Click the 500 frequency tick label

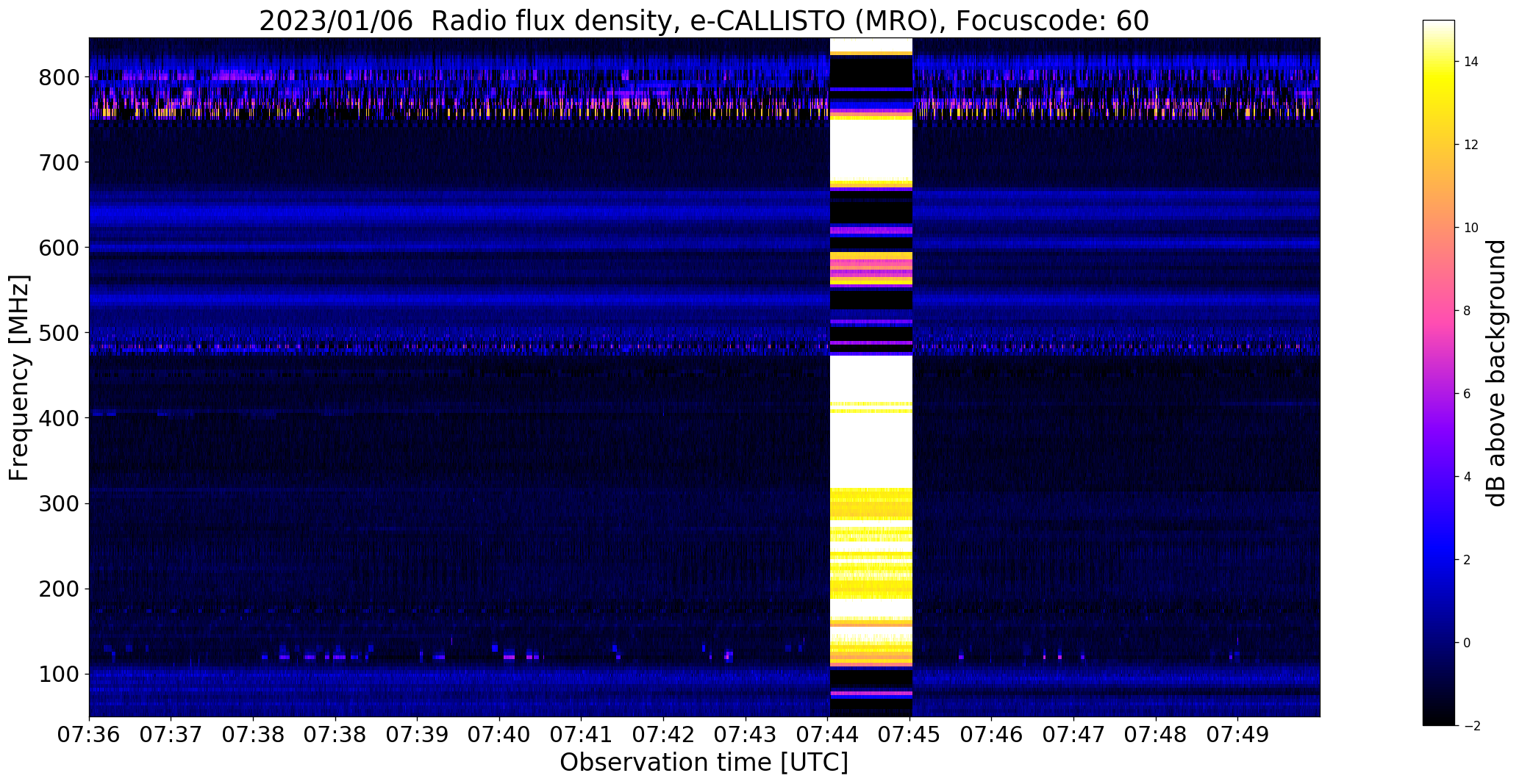58,333
